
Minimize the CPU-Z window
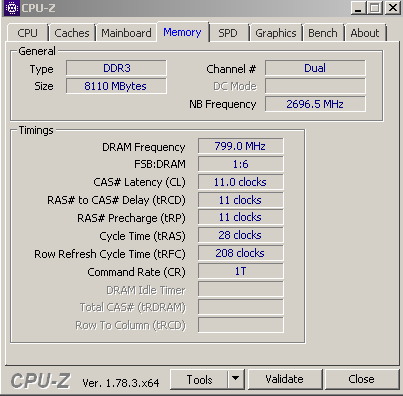pos(358,8)
